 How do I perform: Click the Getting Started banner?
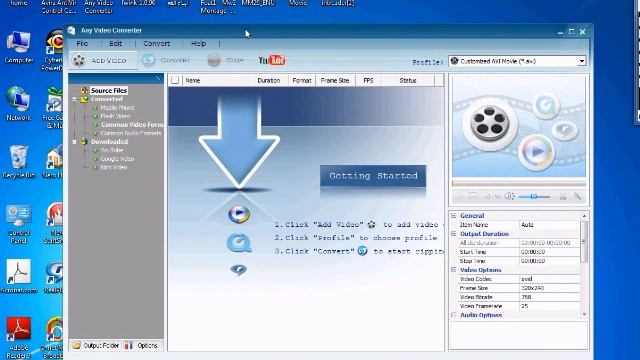pos(373,176)
